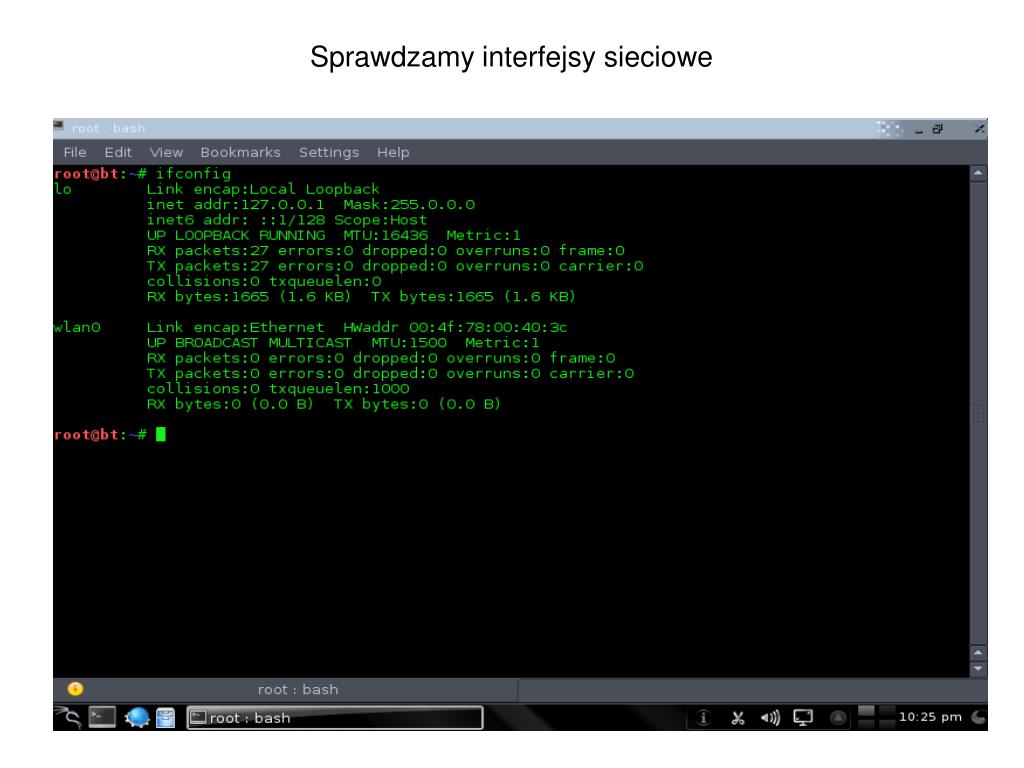Launch the blue web browser icon in panel

click(x=137, y=717)
